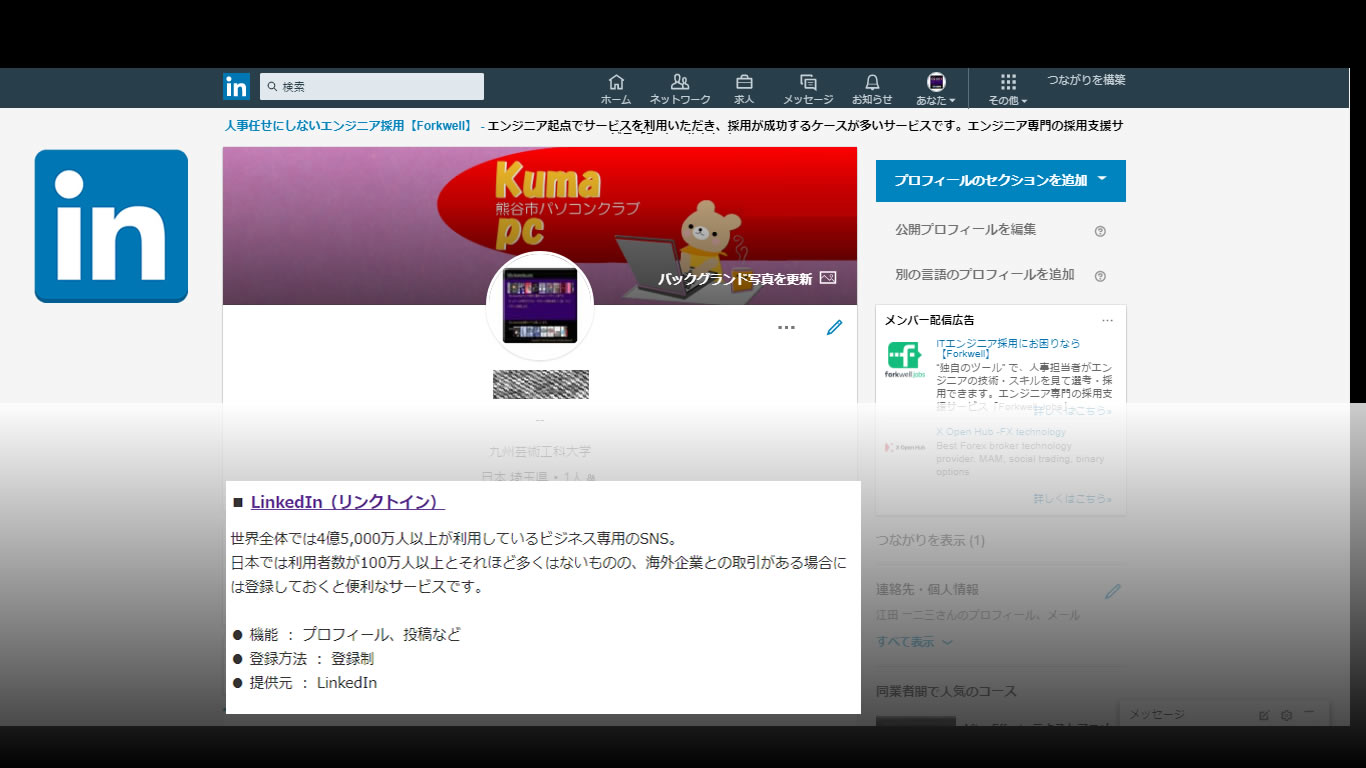Click the つながりを構築 link in navbar
The height and width of the screenshot is (768, 1366).
(1086, 80)
